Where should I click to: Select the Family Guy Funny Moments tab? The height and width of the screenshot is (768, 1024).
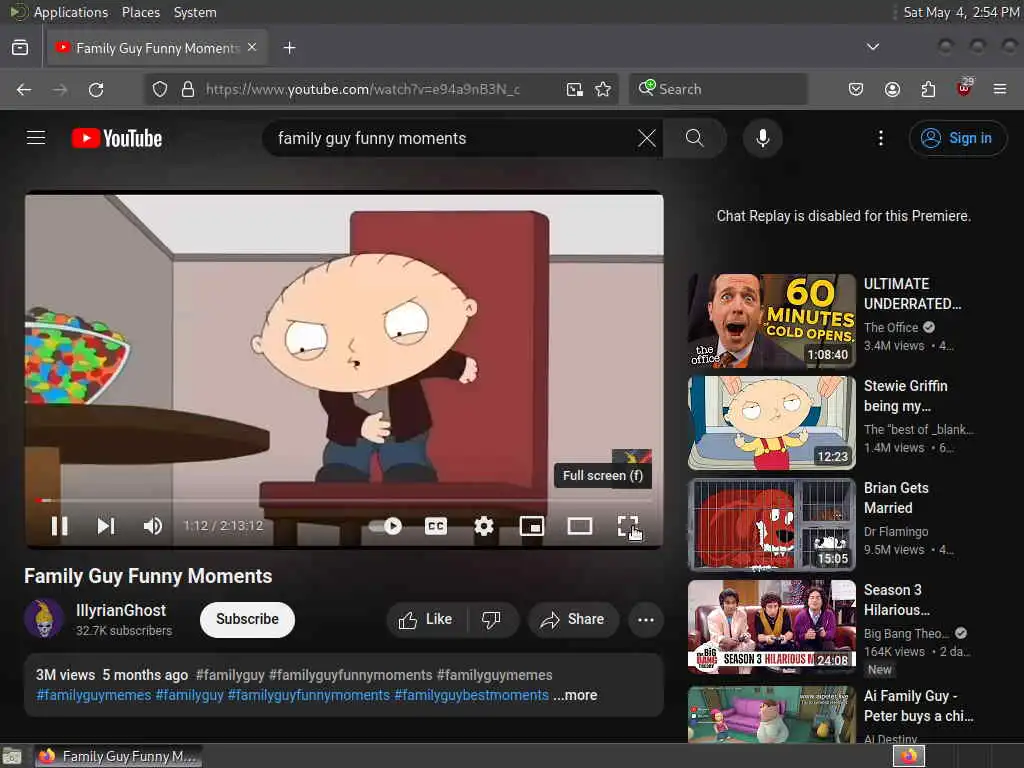click(157, 48)
